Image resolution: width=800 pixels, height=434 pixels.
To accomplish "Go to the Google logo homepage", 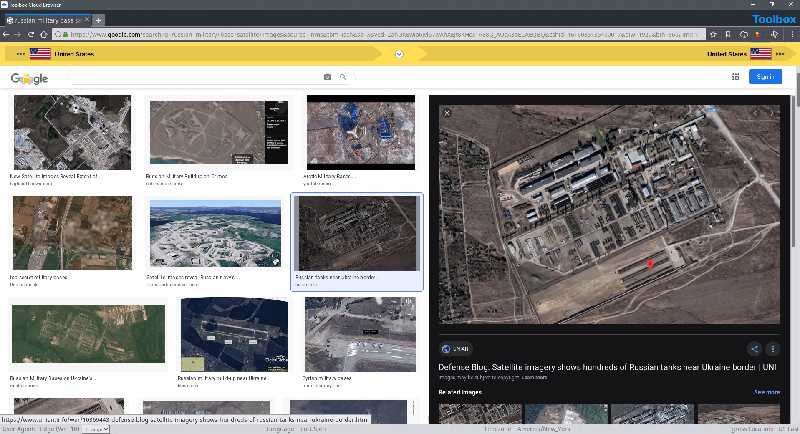I will point(30,78).
